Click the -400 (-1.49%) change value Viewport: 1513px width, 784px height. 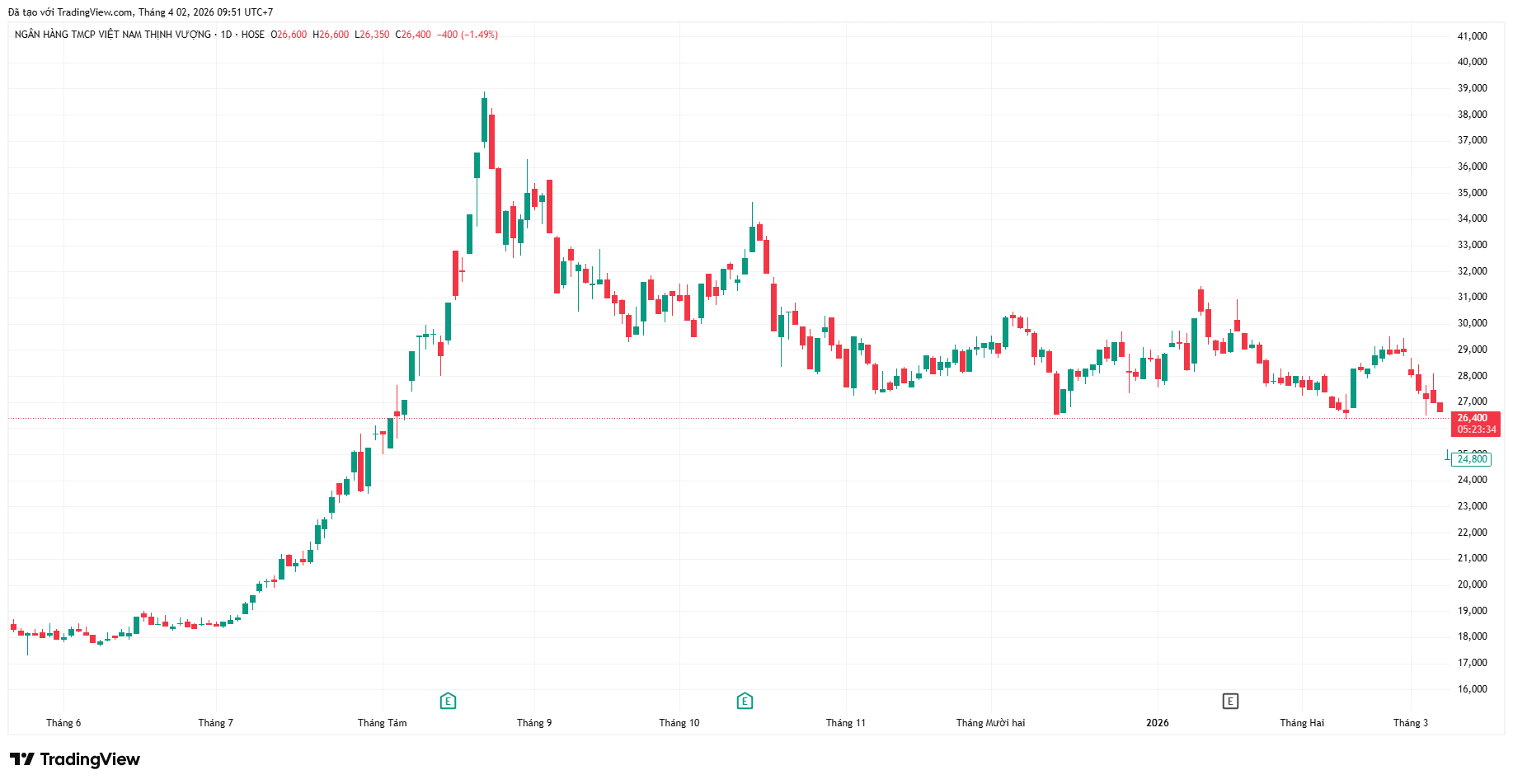coord(467,35)
